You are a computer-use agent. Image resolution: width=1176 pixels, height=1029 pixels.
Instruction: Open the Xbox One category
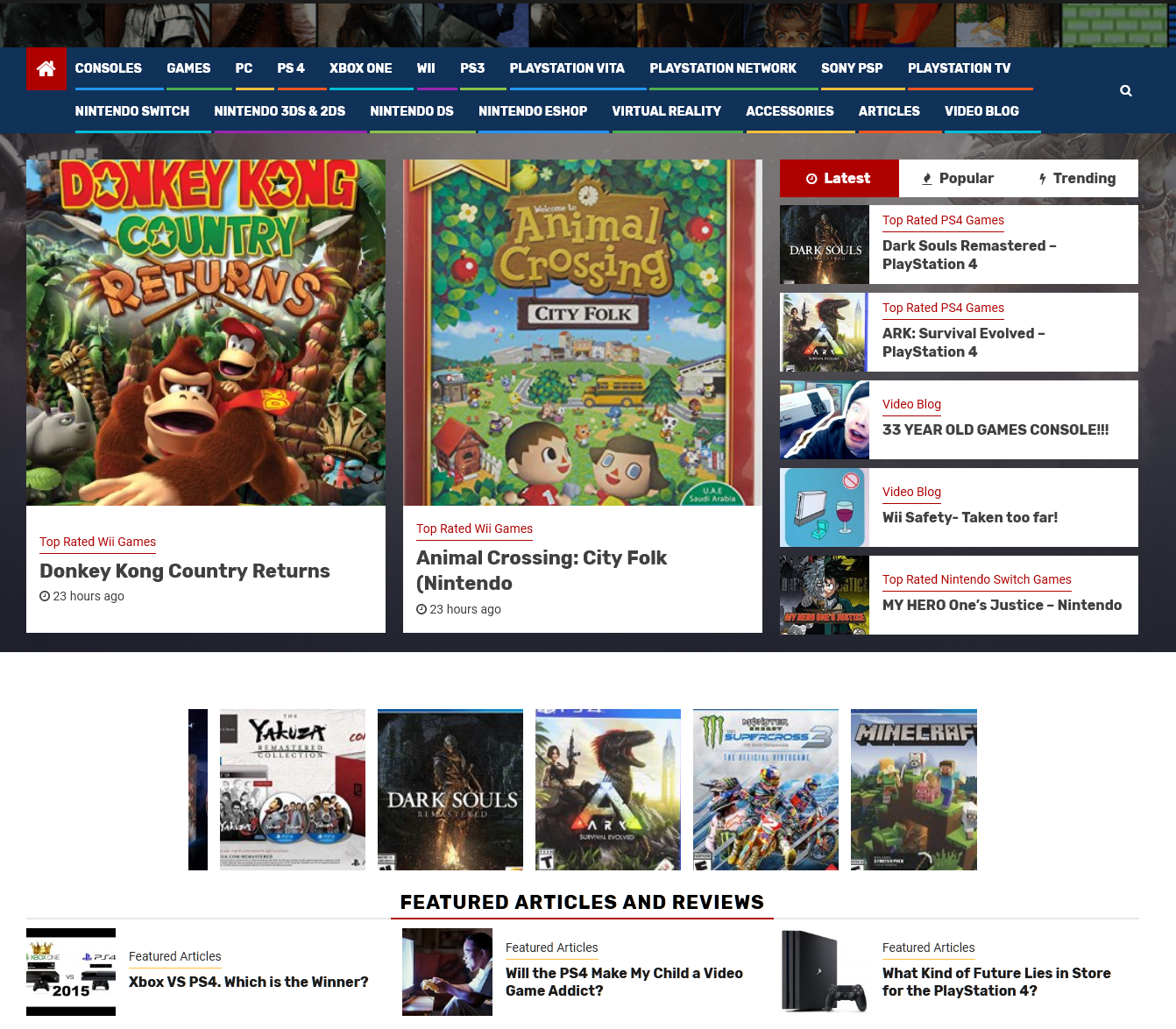[x=361, y=68]
